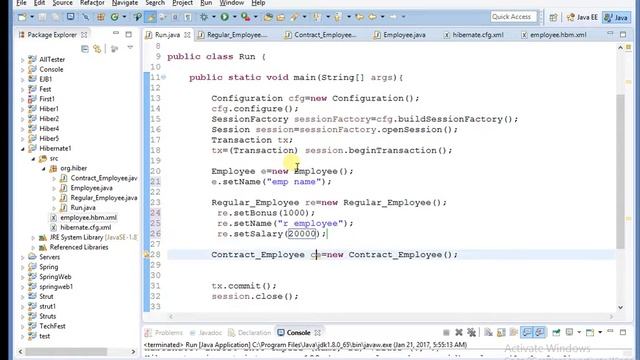Click monitor-shaped icon in main toolbar
The width and height of the screenshot is (640, 360).
point(71,17)
